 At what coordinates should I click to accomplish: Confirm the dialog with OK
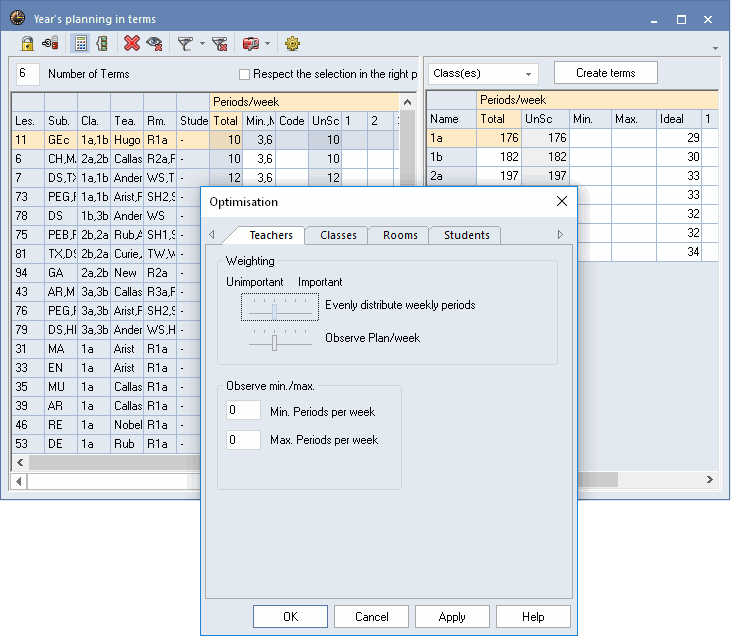pyautogui.click(x=290, y=616)
